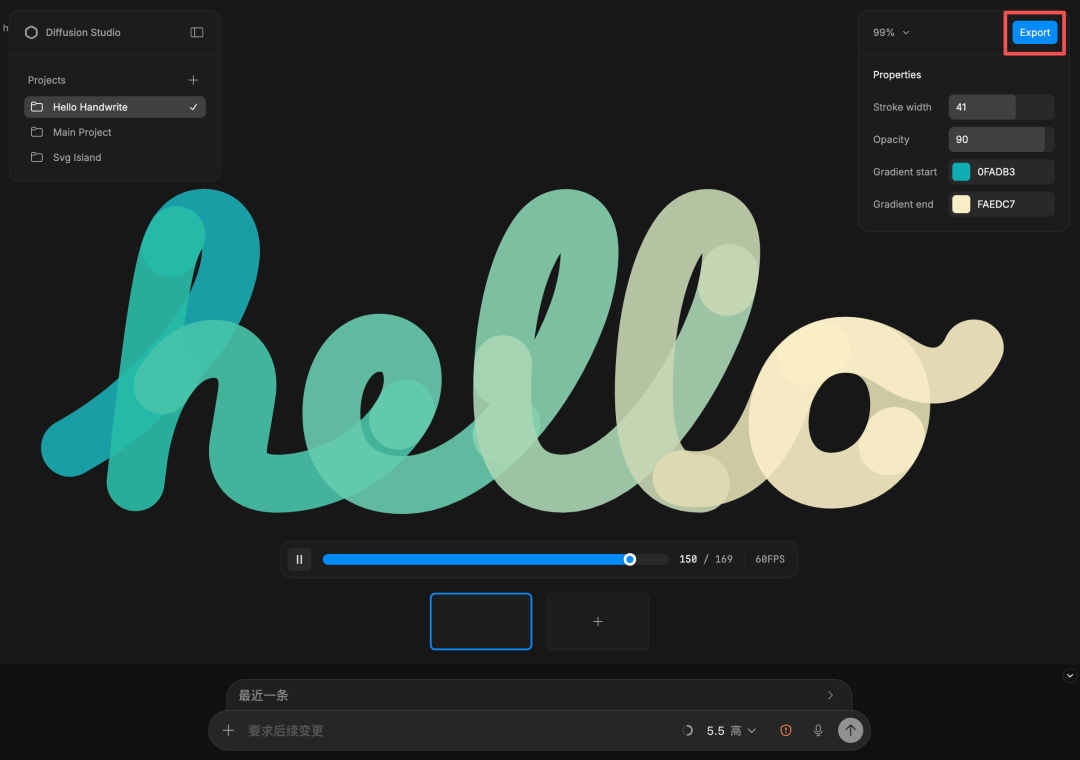Click the Gradient start color swatch
The width and height of the screenshot is (1080, 760).
[961, 172]
